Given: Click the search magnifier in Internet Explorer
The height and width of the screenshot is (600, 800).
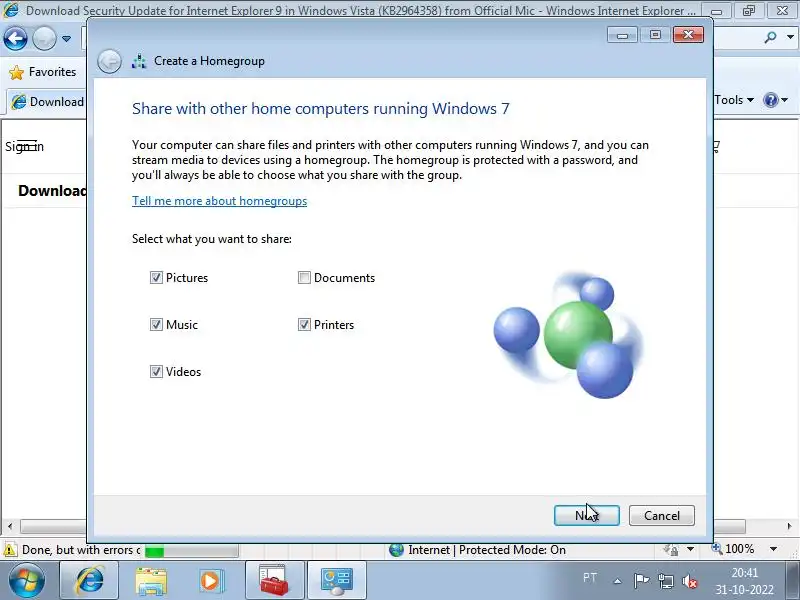Looking at the screenshot, I should [770, 37].
